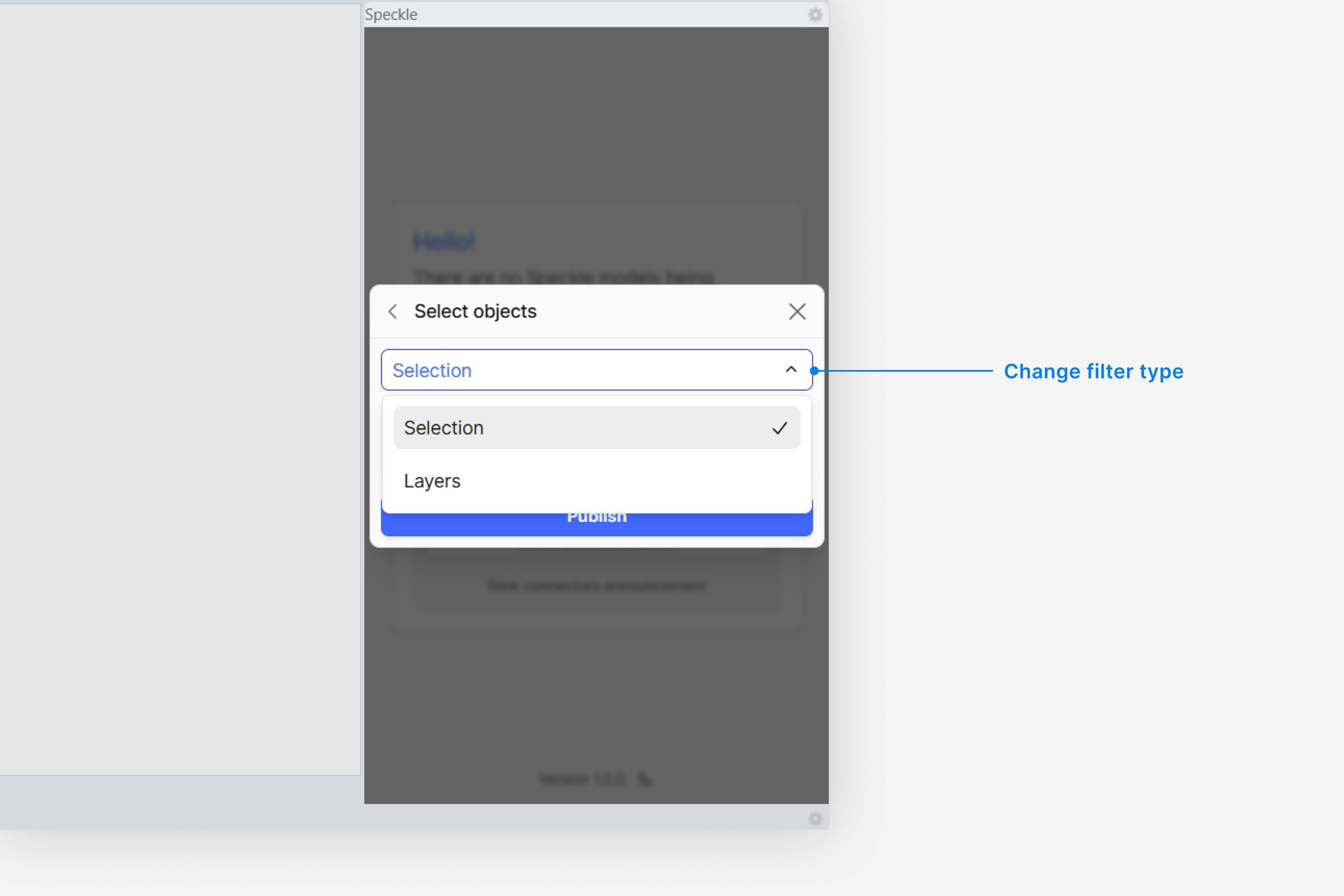Click the Version 1.0.0 footer text
Image resolution: width=1344 pixels, height=896 pixels.
[x=581, y=779]
